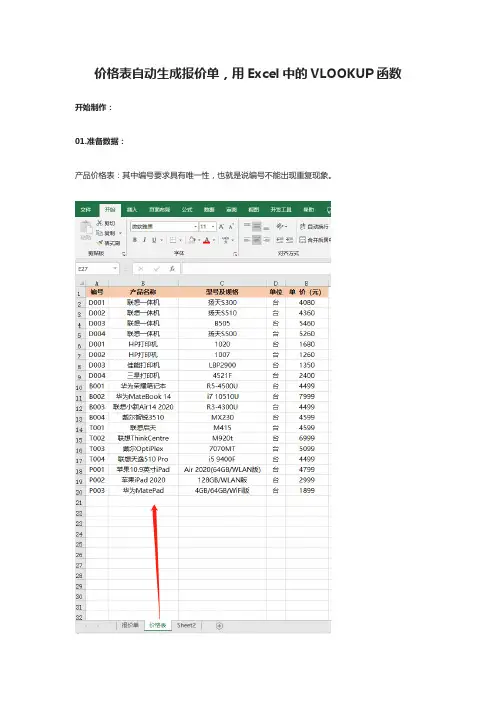Select column C header
496x702 pixels.
[x=222, y=283]
